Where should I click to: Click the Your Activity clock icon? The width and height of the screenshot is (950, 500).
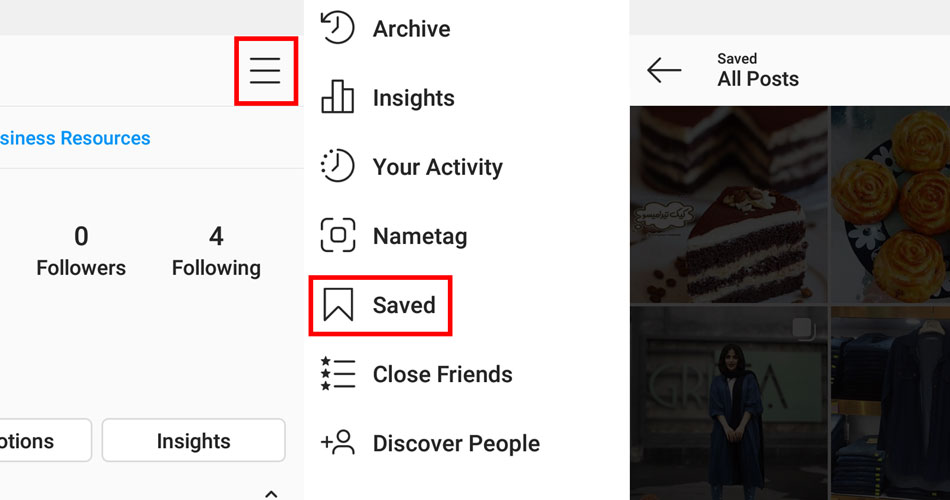[337, 165]
